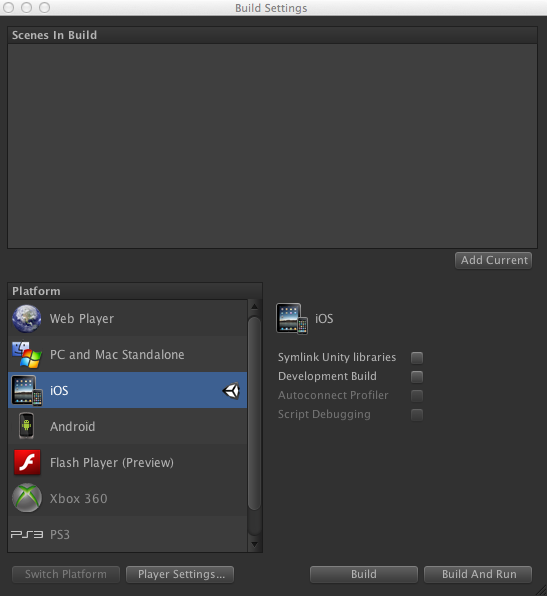Viewport: 547px width, 596px height.
Task: Select the PS3 platform label
Action: (60, 534)
